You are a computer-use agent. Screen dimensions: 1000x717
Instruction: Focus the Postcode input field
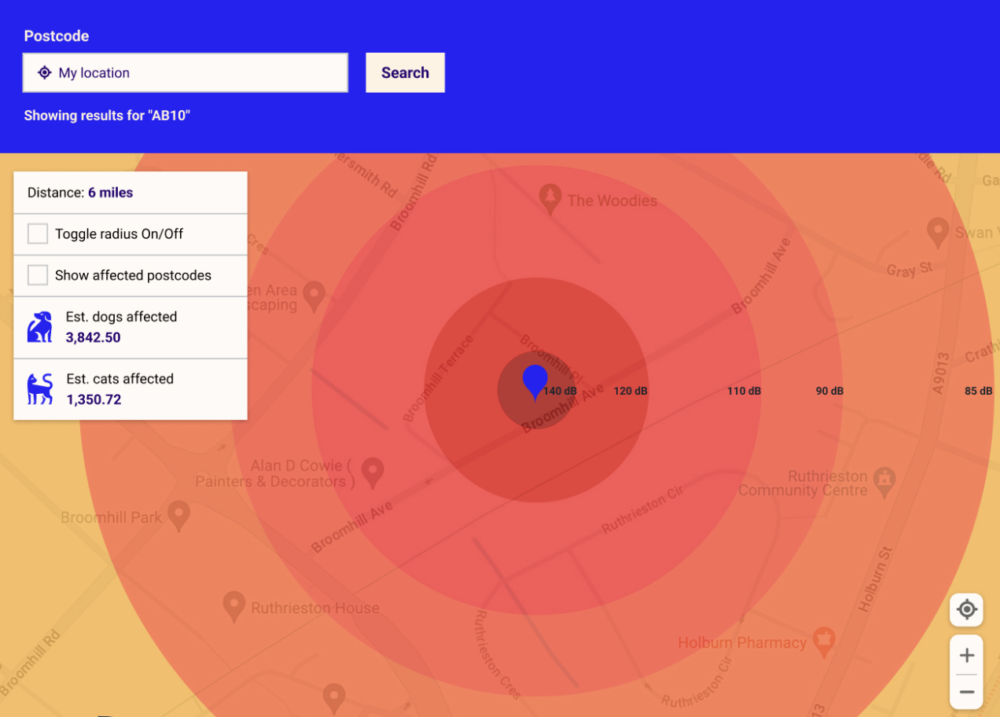(186, 73)
